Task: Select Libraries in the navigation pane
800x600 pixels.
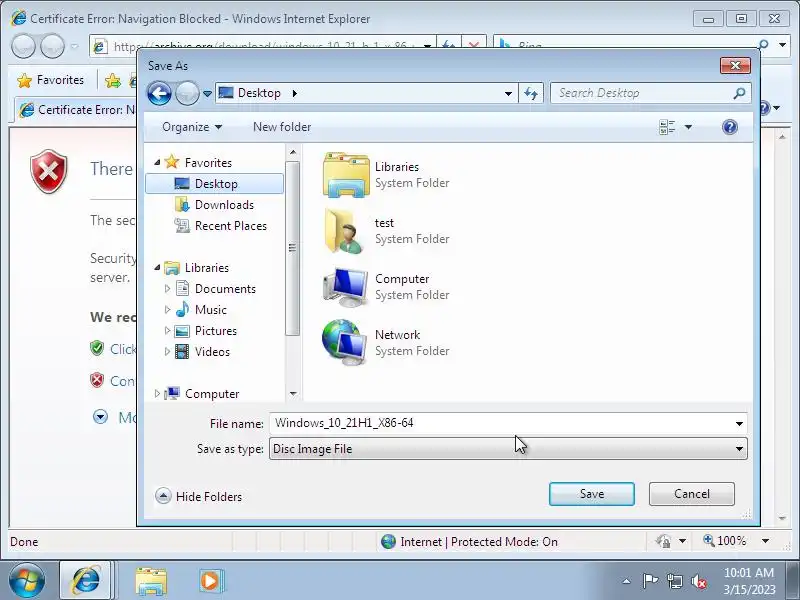Action: tap(207, 268)
